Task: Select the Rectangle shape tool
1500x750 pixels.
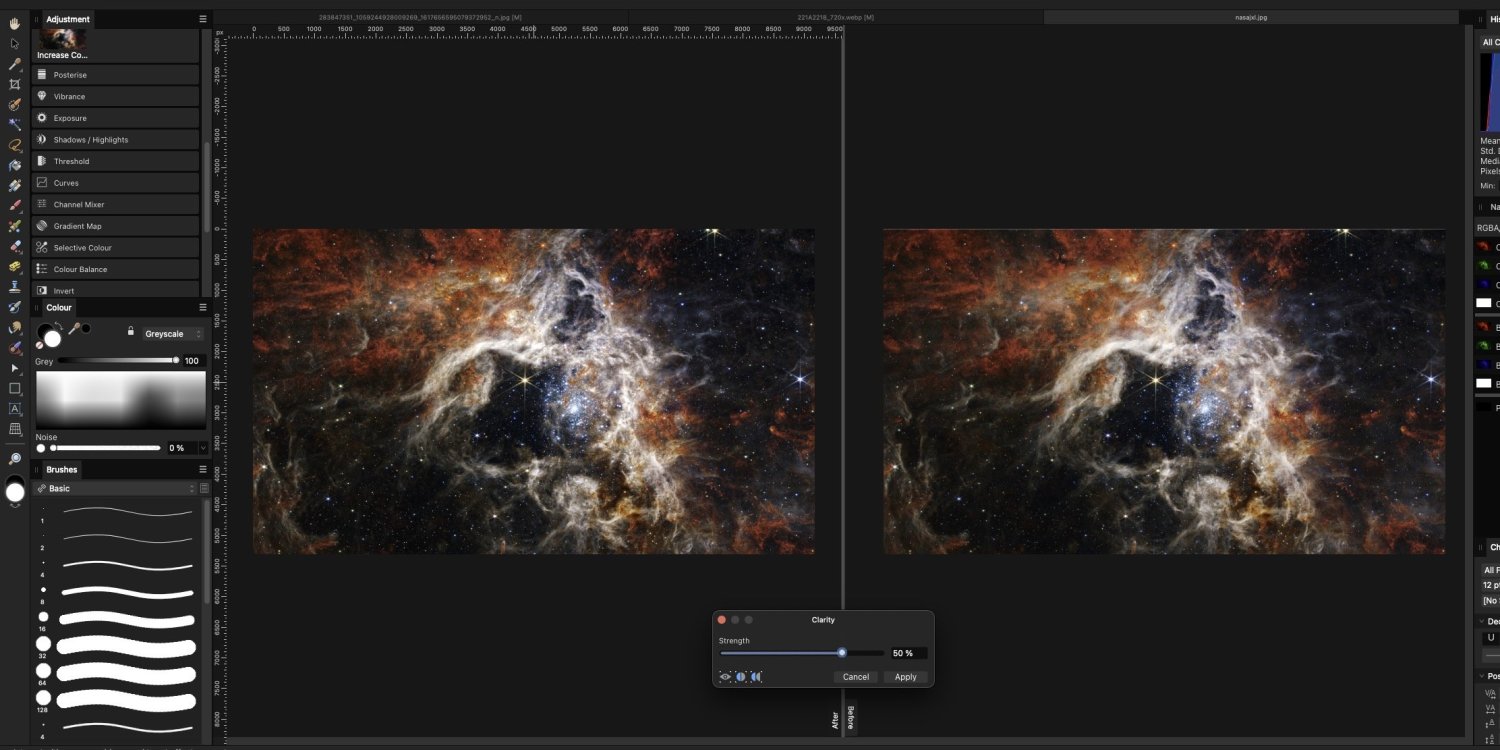Action: pyautogui.click(x=15, y=388)
